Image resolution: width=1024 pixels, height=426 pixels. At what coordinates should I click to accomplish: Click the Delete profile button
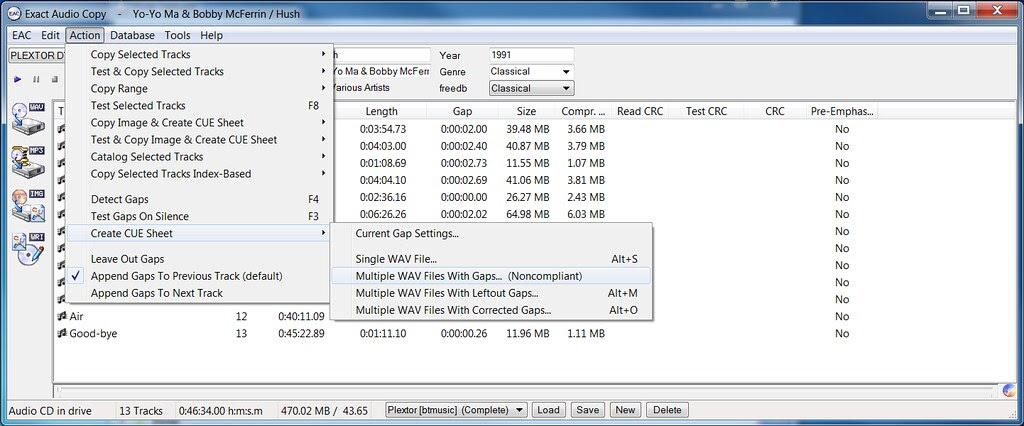(667, 410)
